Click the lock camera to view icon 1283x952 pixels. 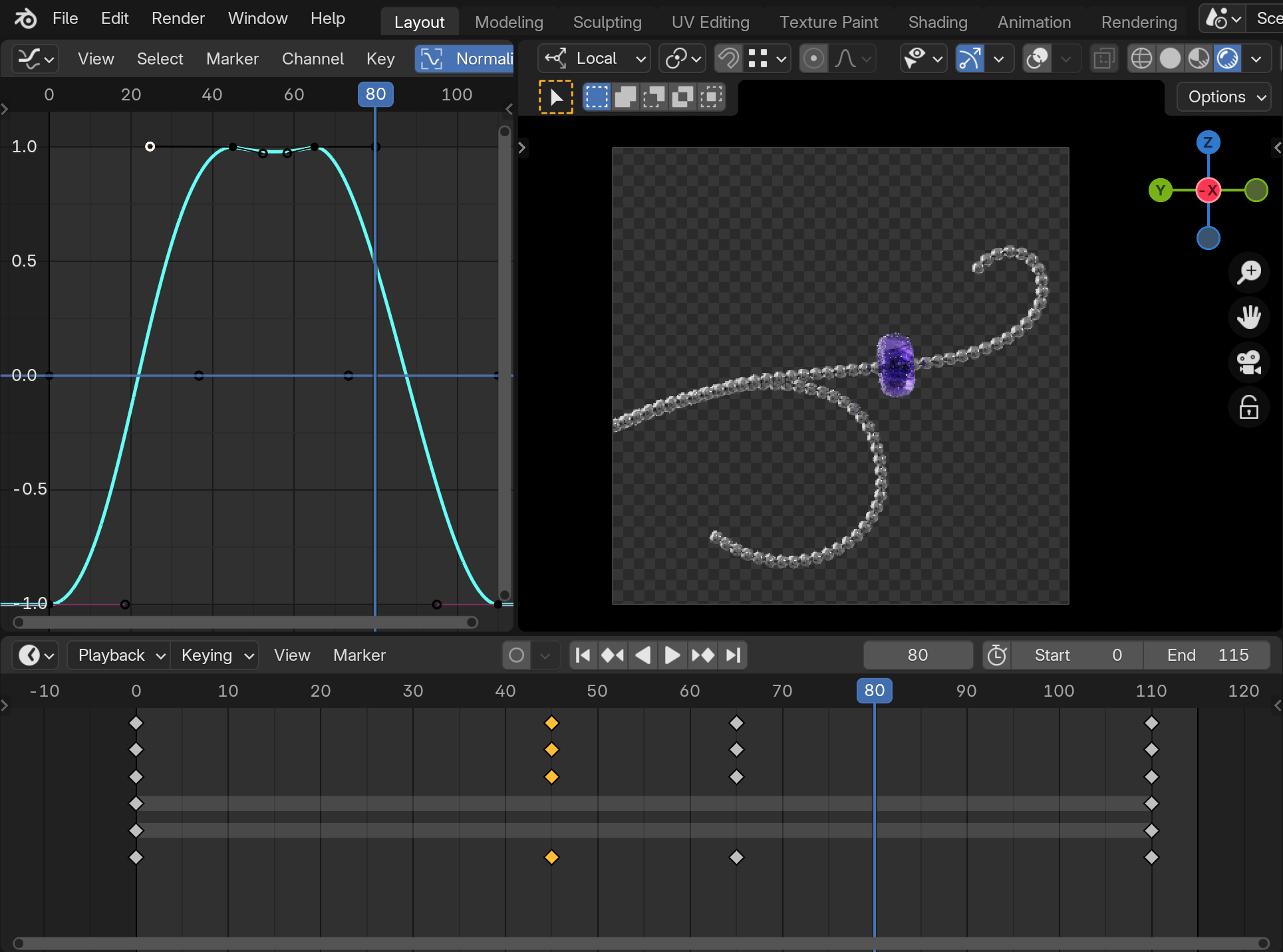[1248, 408]
